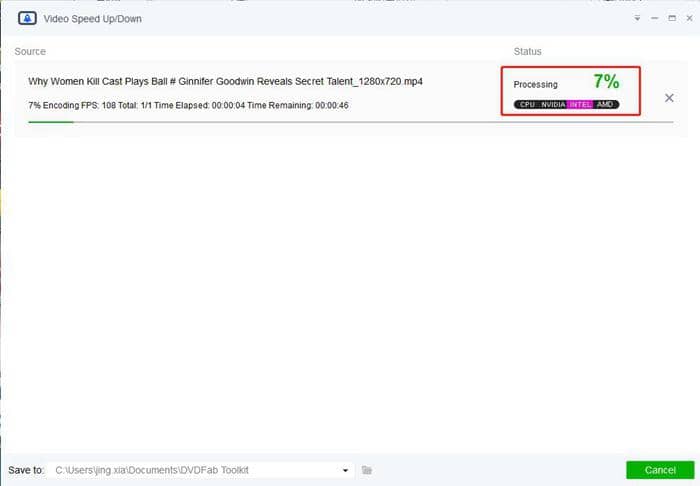Click the 7% progress percentage
The width and height of the screenshot is (700, 486).
(x=606, y=81)
